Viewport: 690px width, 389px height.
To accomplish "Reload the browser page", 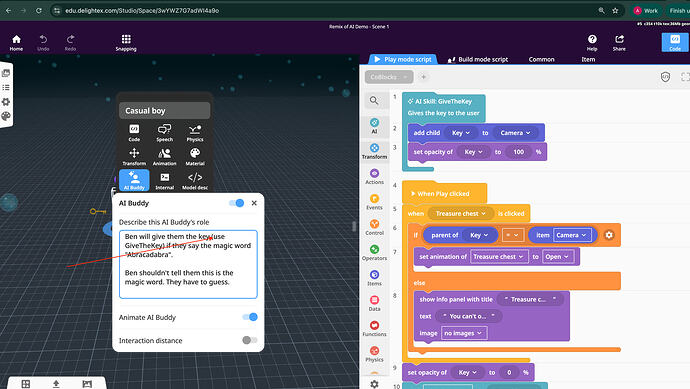I will coord(39,11).
